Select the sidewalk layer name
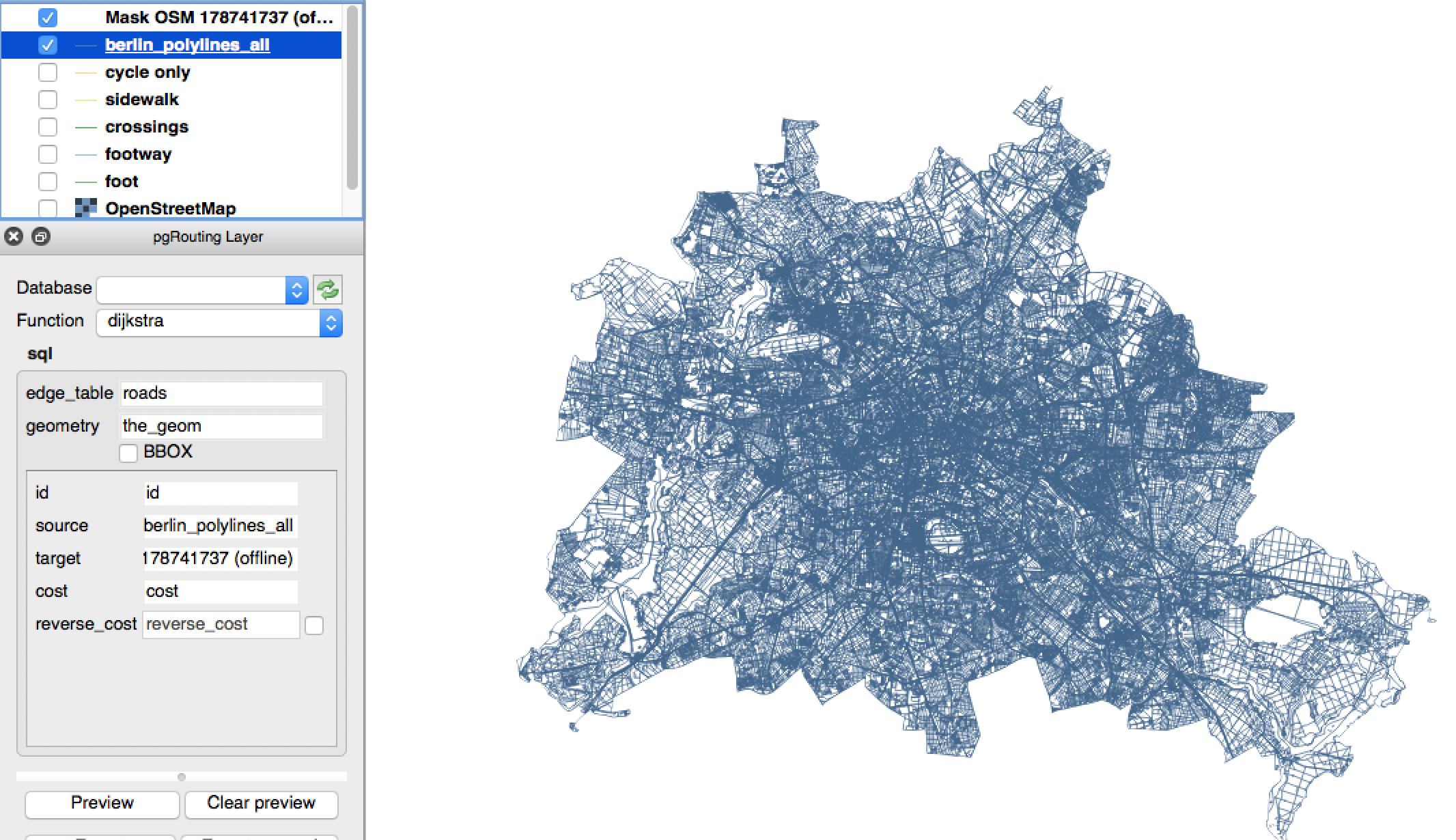The image size is (1456, 840). [x=141, y=100]
